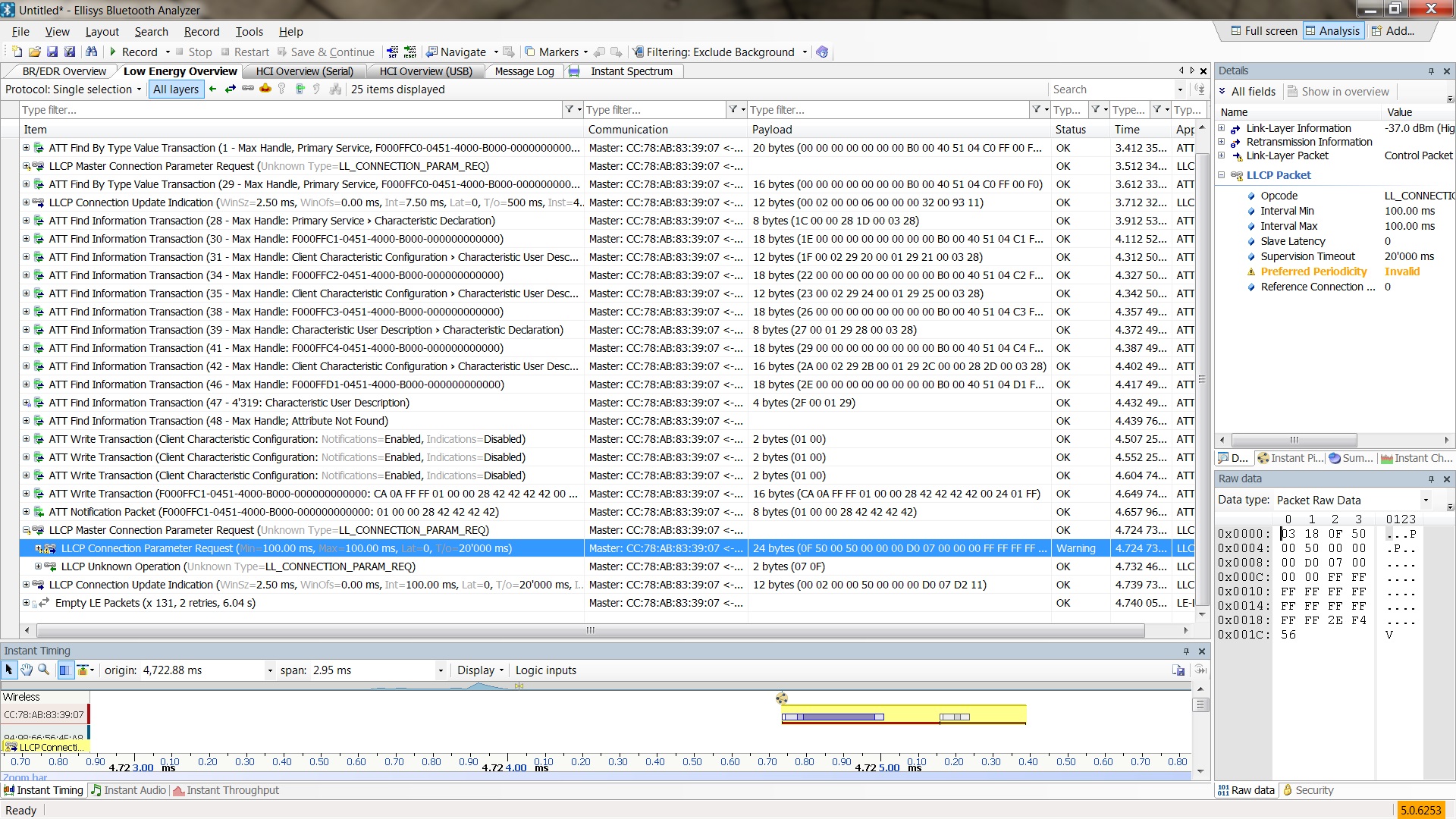Select the hand pan tool in Instant Timing
This screenshot has height=819, width=1456.
click(x=27, y=670)
